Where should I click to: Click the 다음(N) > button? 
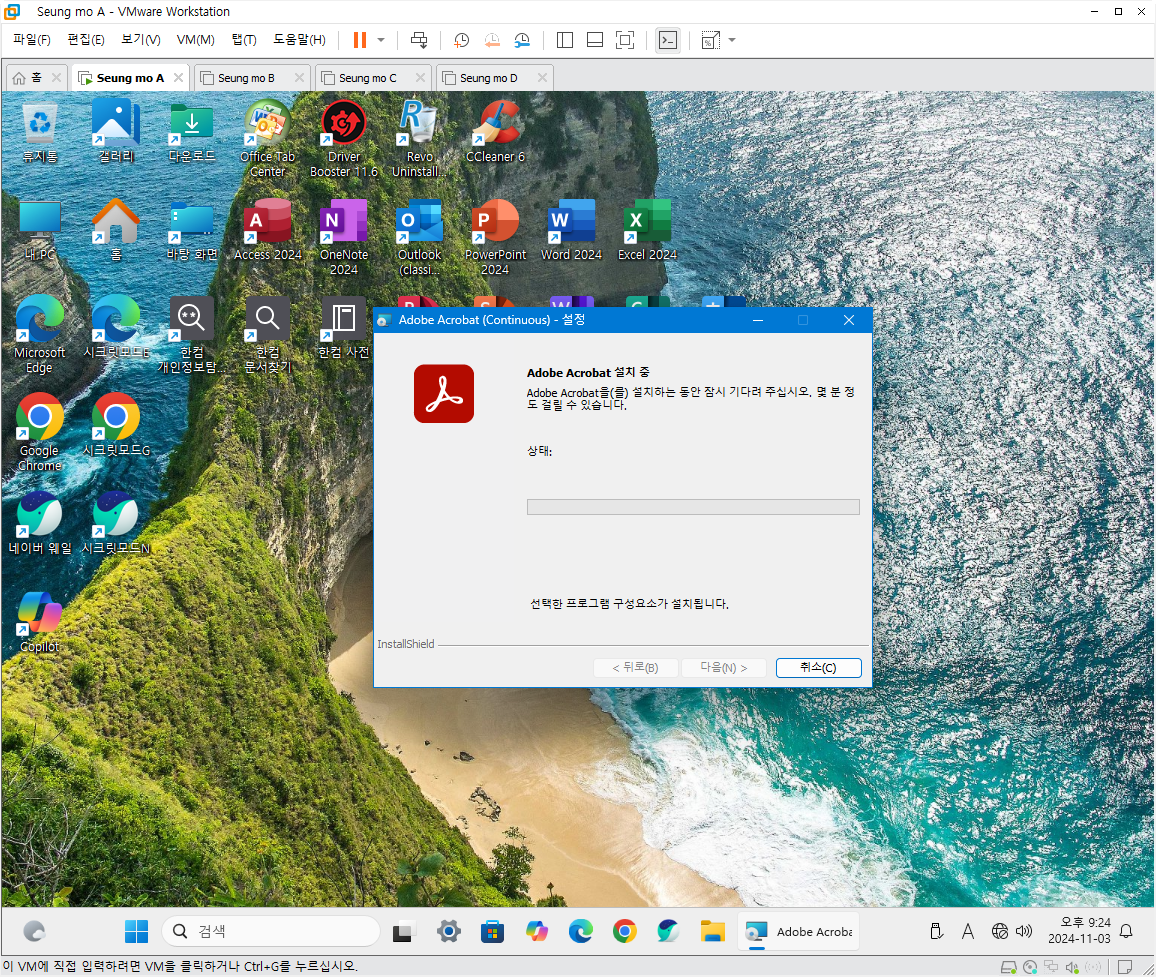pos(723,667)
